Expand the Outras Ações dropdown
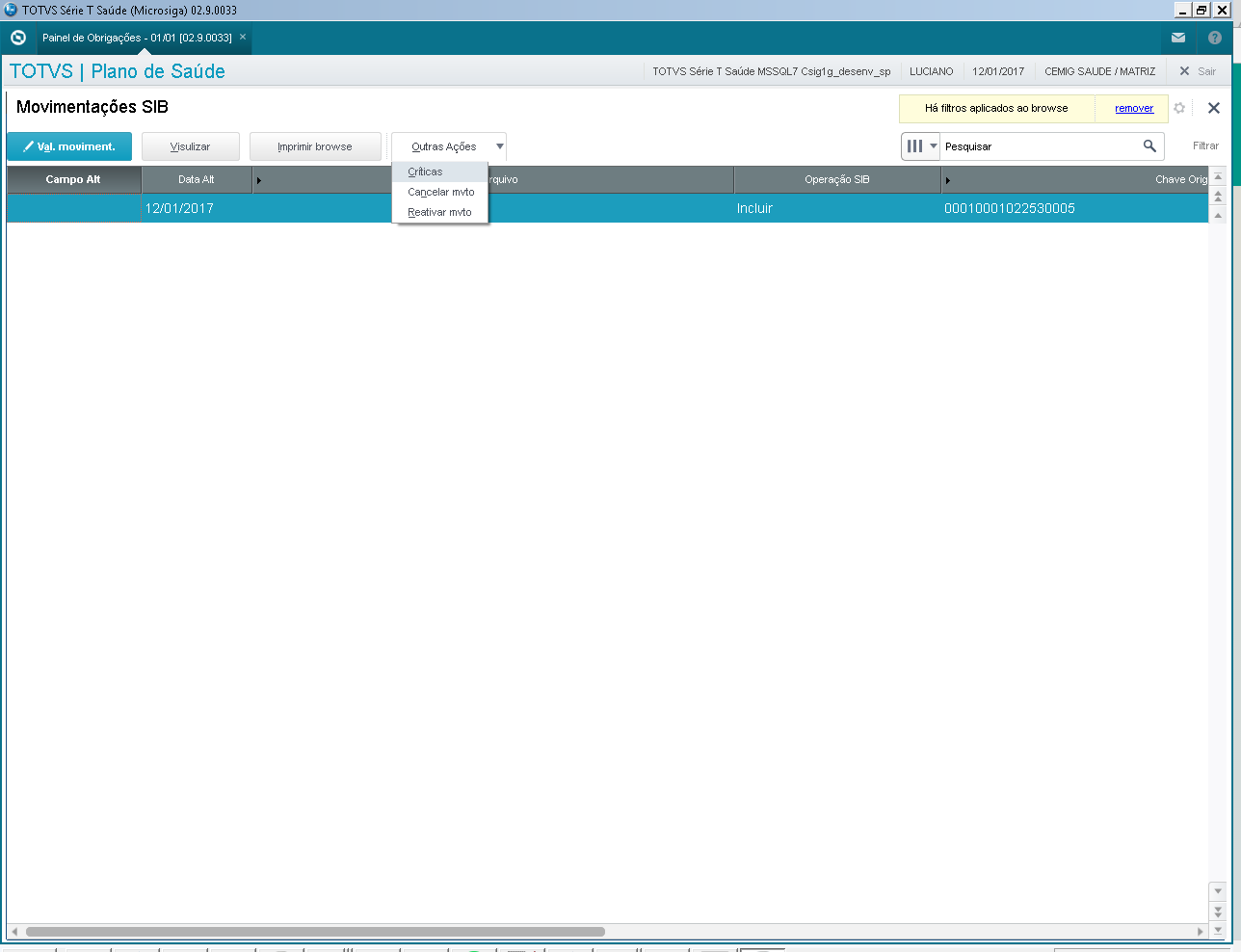The image size is (1241, 952). point(449,146)
